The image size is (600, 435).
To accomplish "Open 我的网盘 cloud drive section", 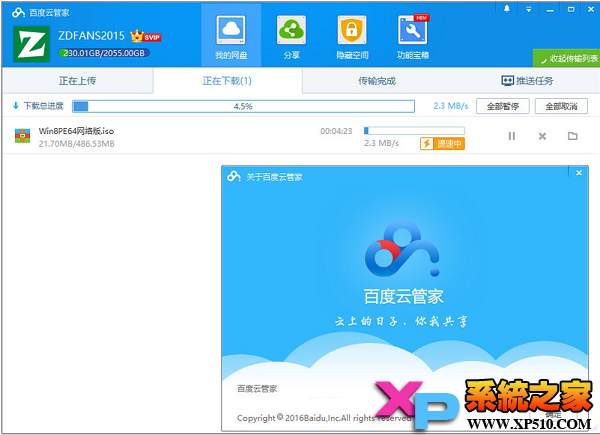I will 231,37.
